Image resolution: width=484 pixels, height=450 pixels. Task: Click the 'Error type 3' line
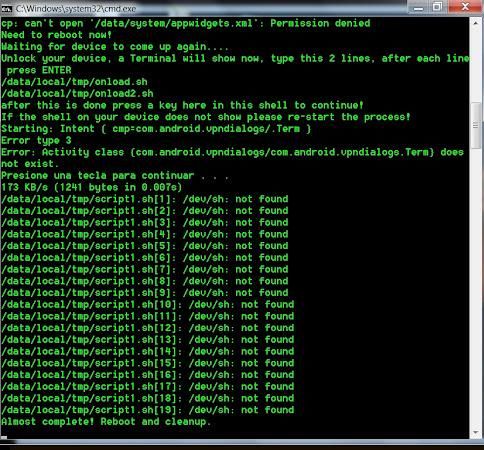(x=36, y=140)
